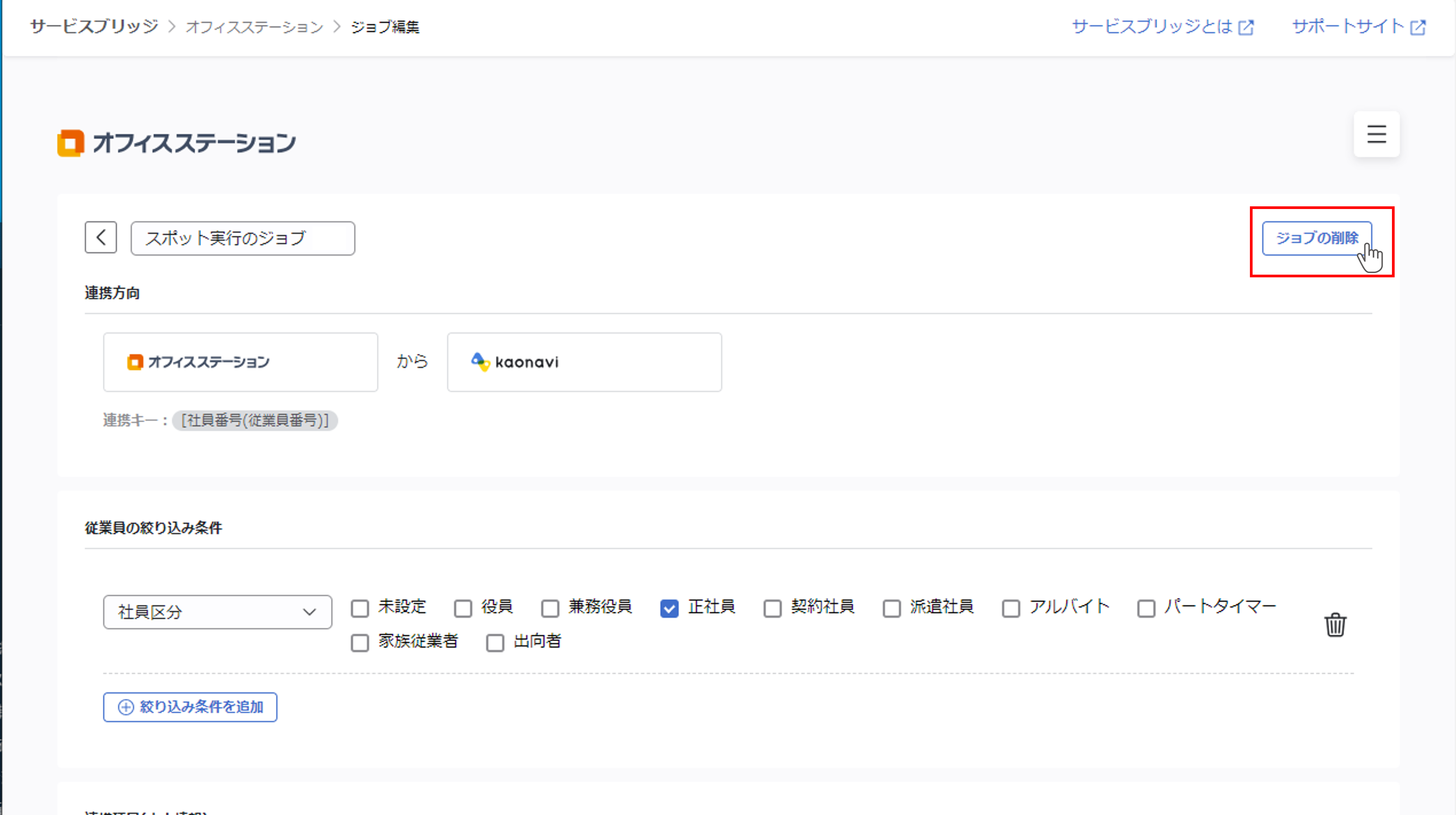This screenshot has width=1456, height=815.
Task: Click ジョブの削除 button
Action: click(1317, 238)
